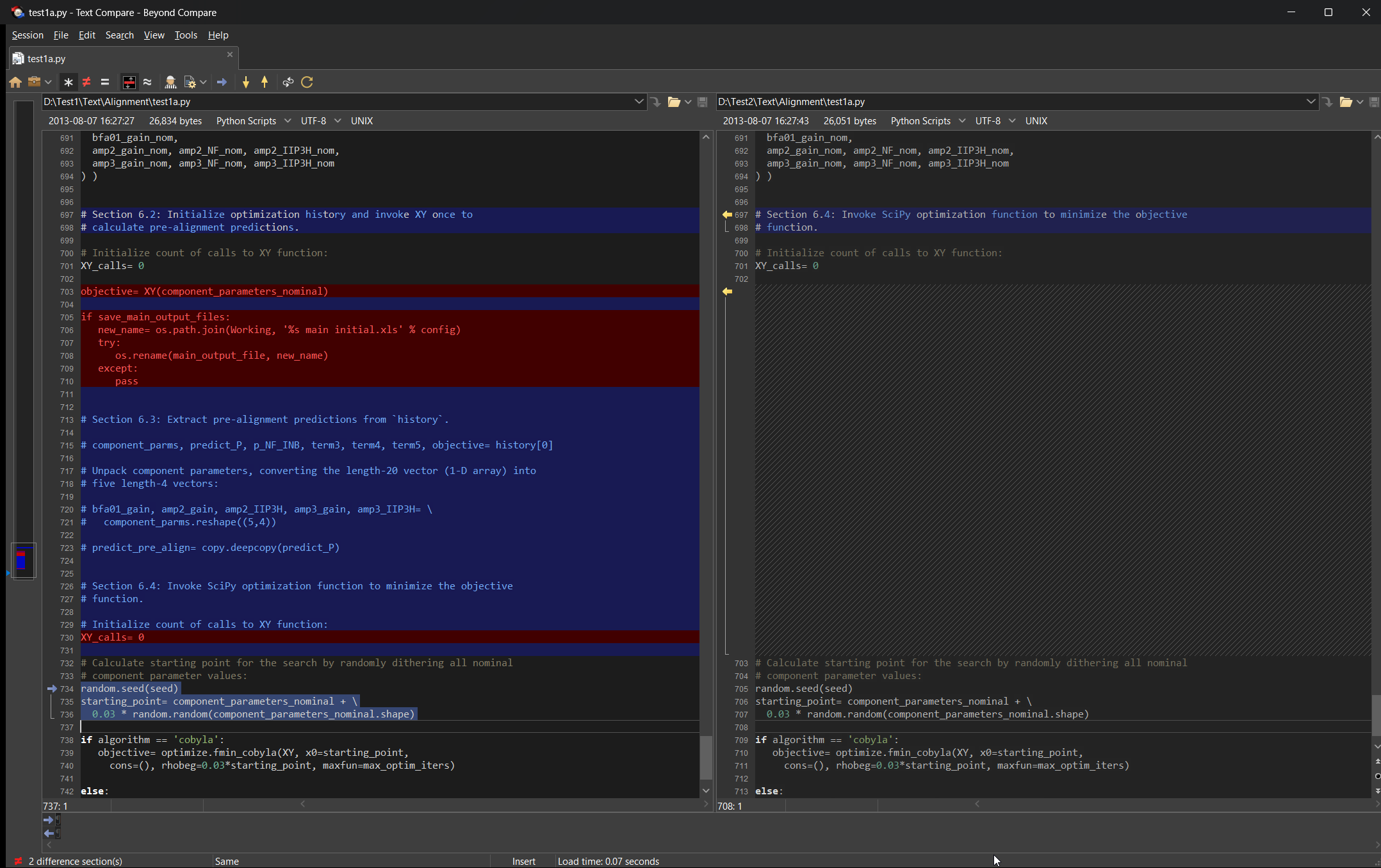
Task: Go to the Home view icon
Action: [15, 82]
